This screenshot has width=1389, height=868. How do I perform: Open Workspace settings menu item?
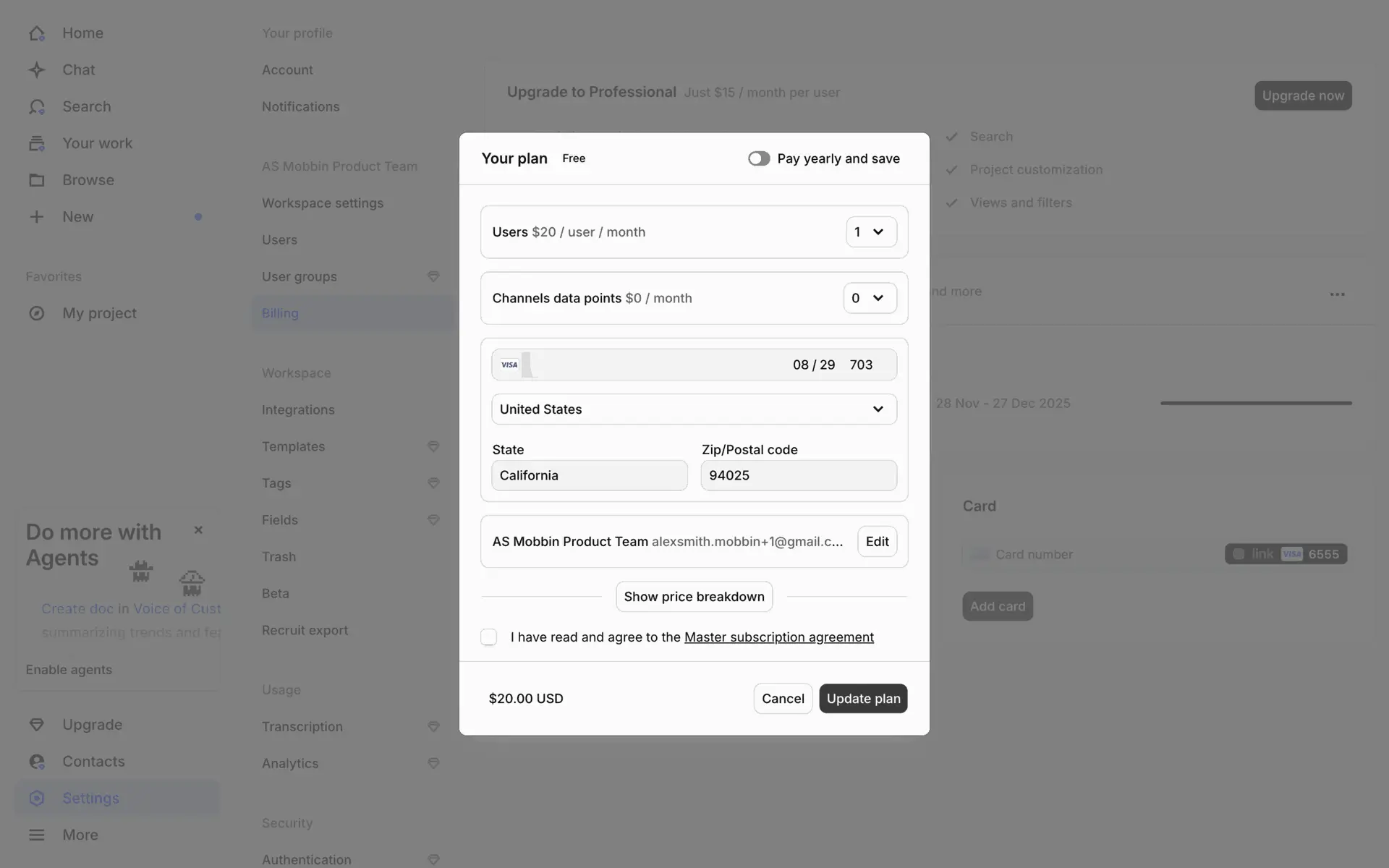click(323, 203)
